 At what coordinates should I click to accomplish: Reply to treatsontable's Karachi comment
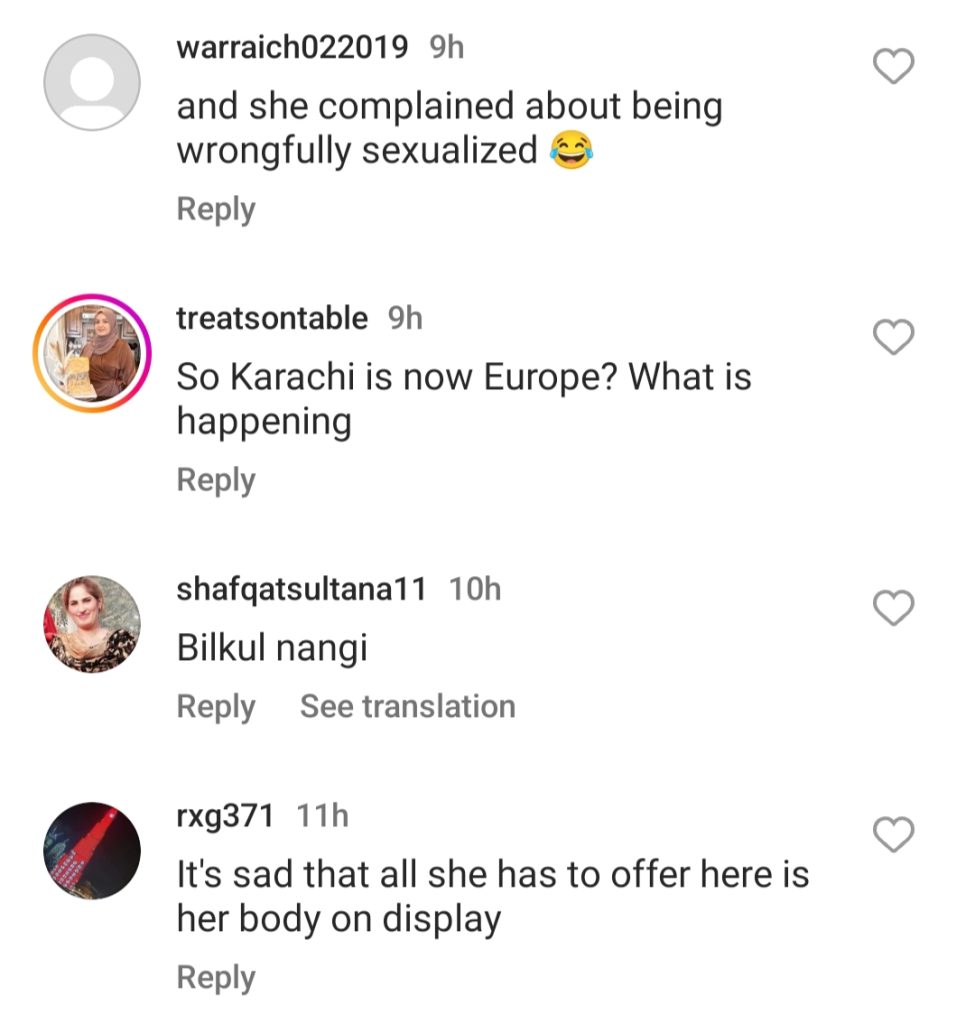[216, 481]
